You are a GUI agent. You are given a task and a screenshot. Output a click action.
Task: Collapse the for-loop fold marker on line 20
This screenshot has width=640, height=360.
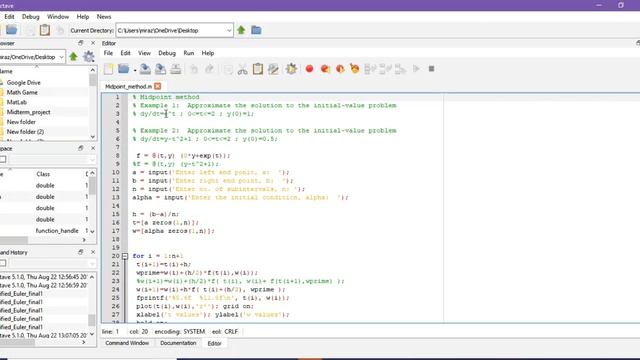point(125,256)
